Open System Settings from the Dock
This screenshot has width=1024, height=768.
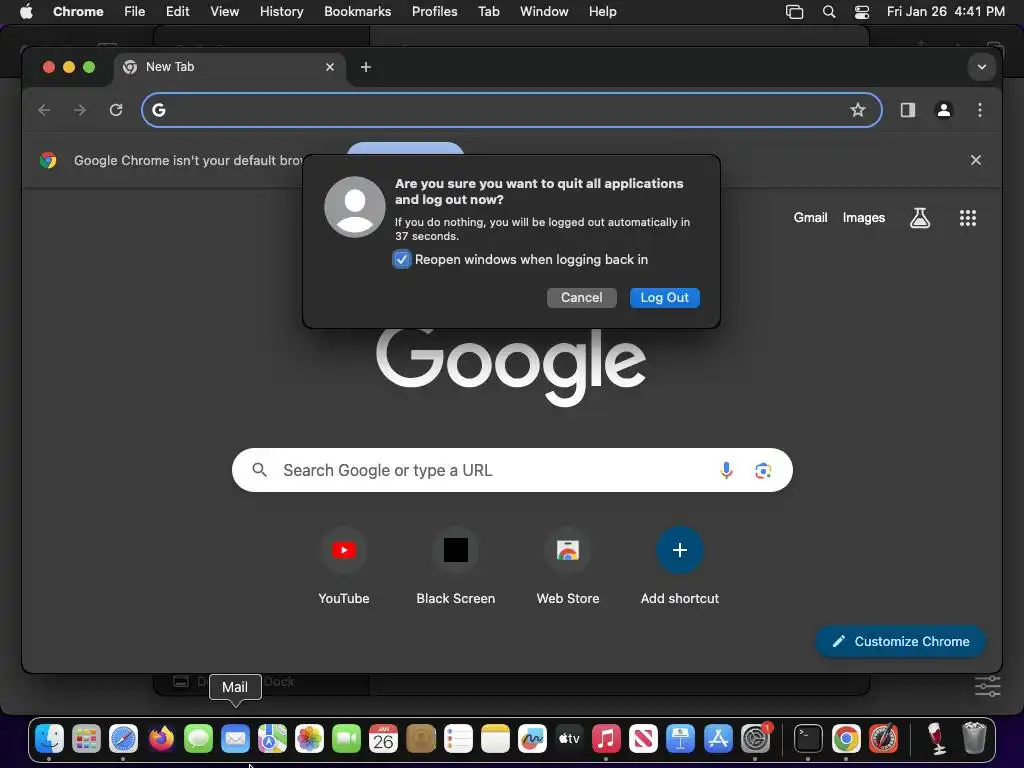pos(756,739)
